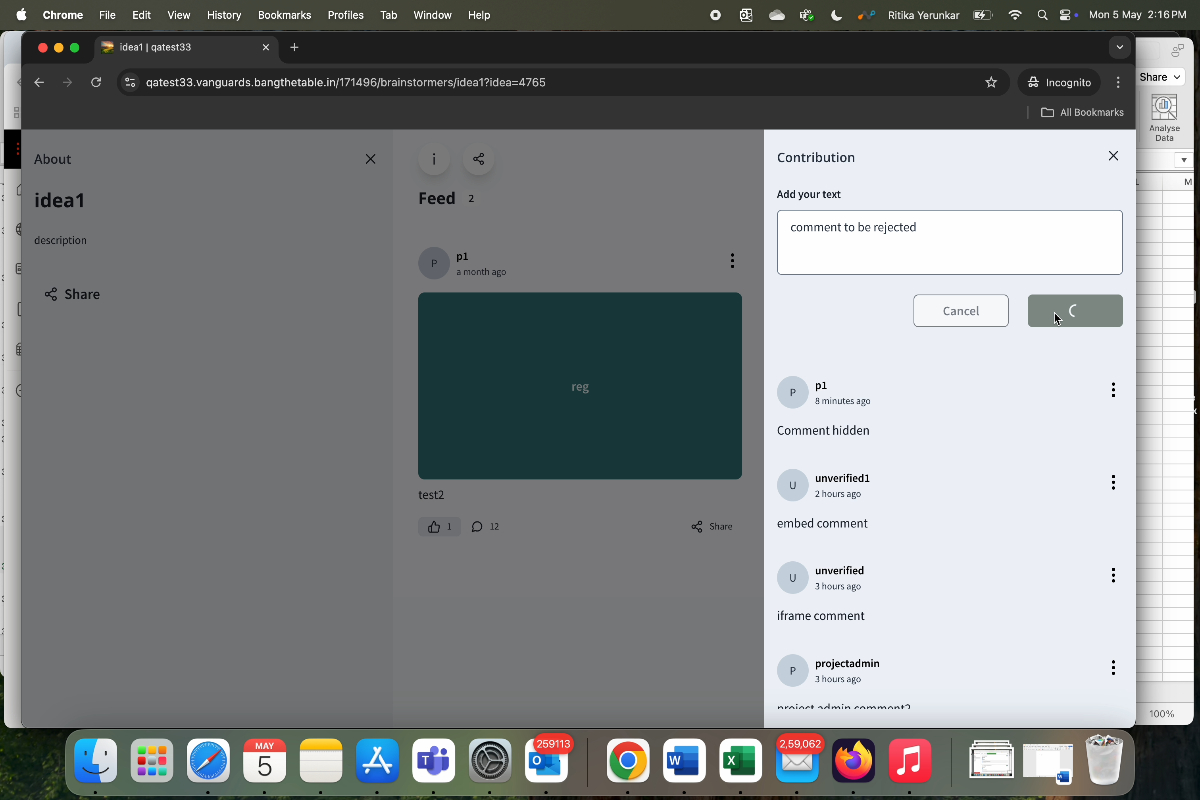The height and width of the screenshot is (800, 1200).
Task: Open options for unverified1 comment
Action: pos(1113,482)
